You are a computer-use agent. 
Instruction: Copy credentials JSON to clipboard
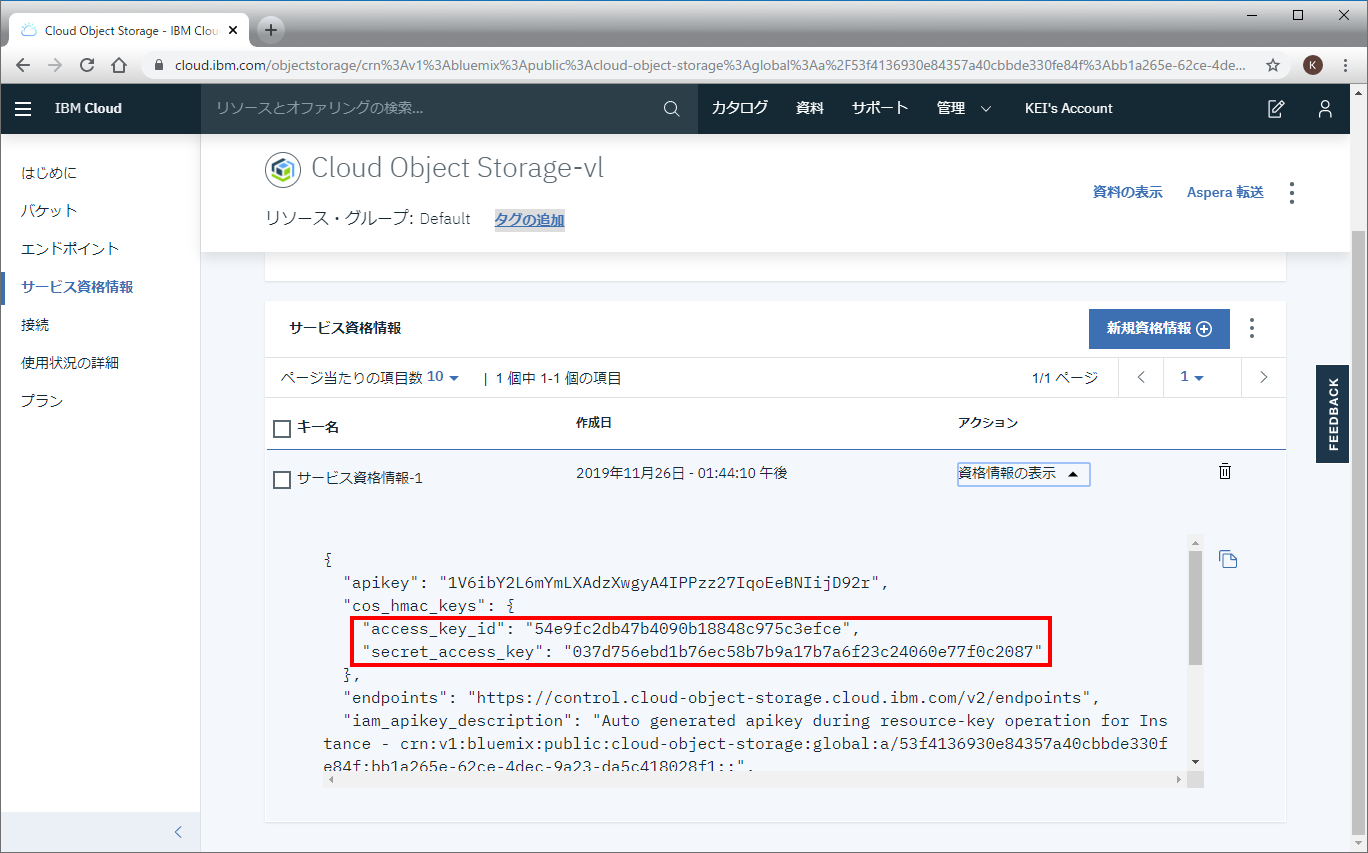pyautogui.click(x=1228, y=559)
